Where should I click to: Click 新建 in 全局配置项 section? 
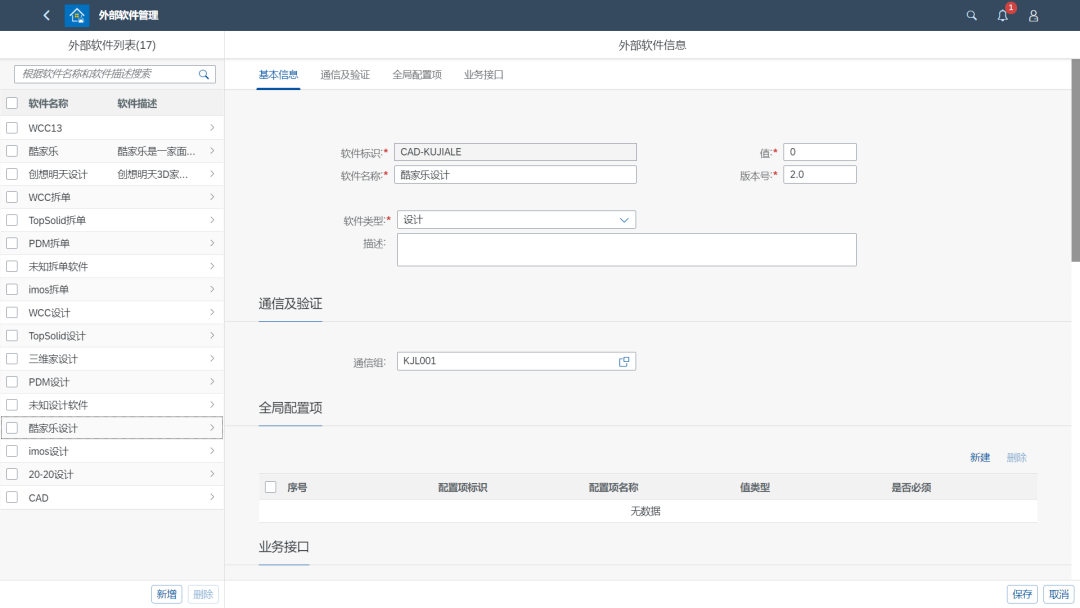coord(979,457)
